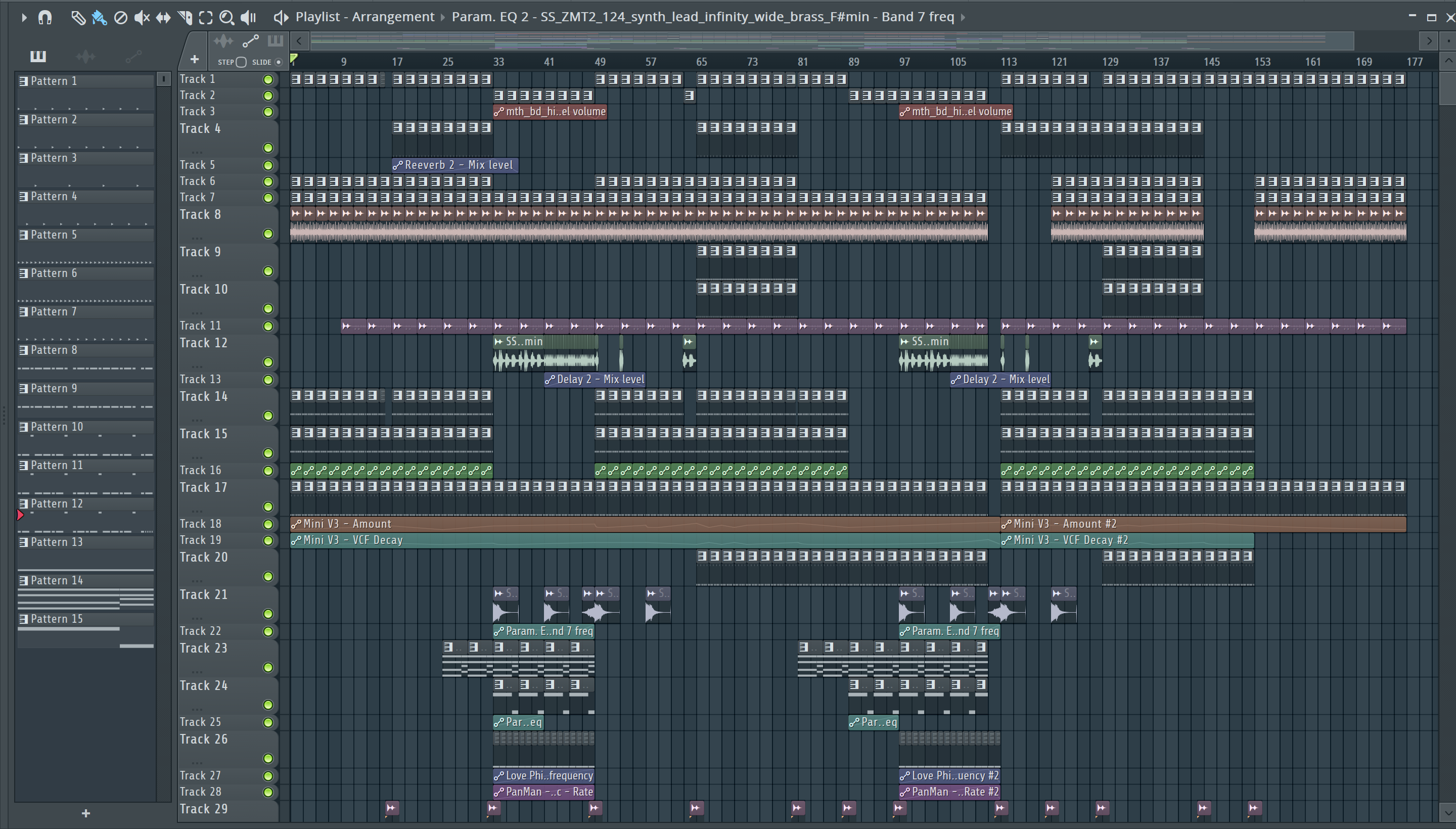Select the Reeverb 2 - Mix level clip
1456x829 pixels.
455,165
